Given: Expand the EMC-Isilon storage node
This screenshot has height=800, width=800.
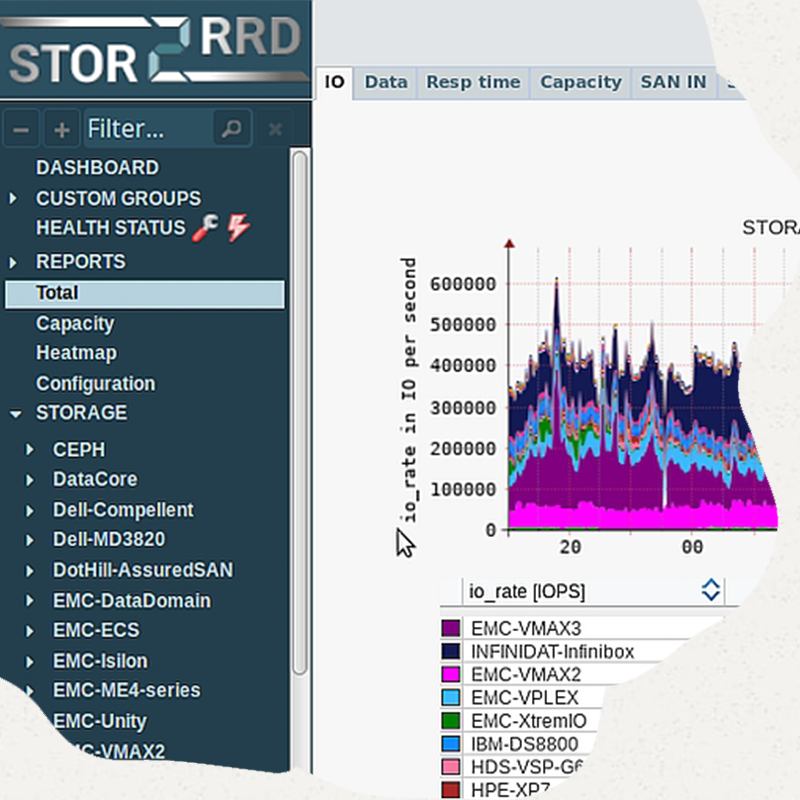Looking at the screenshot, I should [30, 662].
